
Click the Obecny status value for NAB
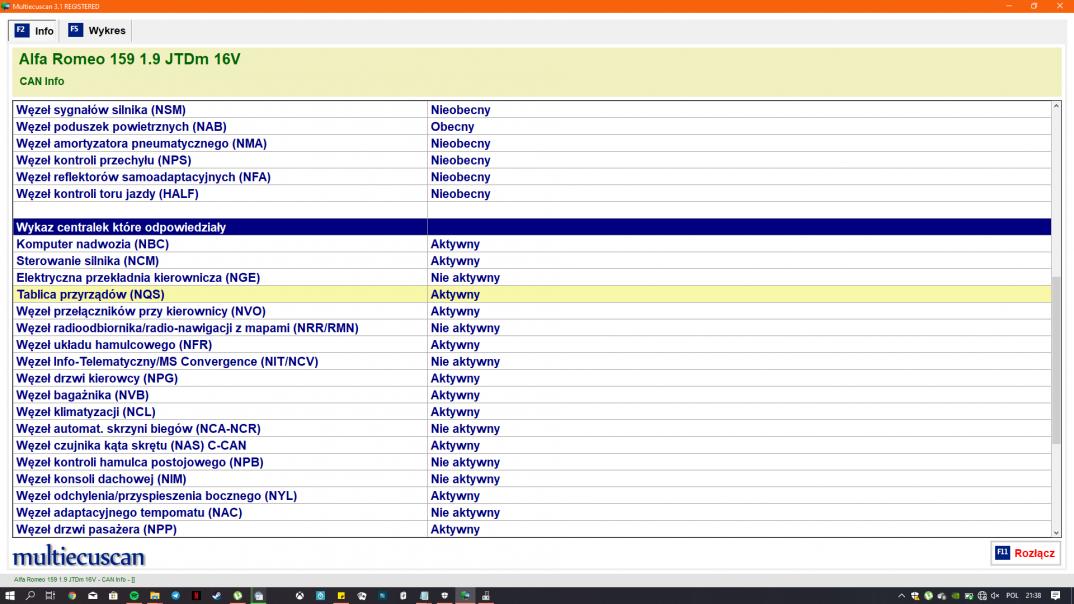[x=452, y=127]
